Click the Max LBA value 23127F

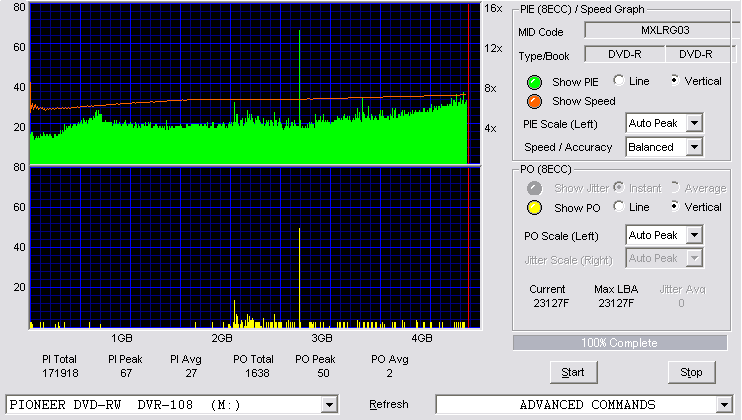616,303
